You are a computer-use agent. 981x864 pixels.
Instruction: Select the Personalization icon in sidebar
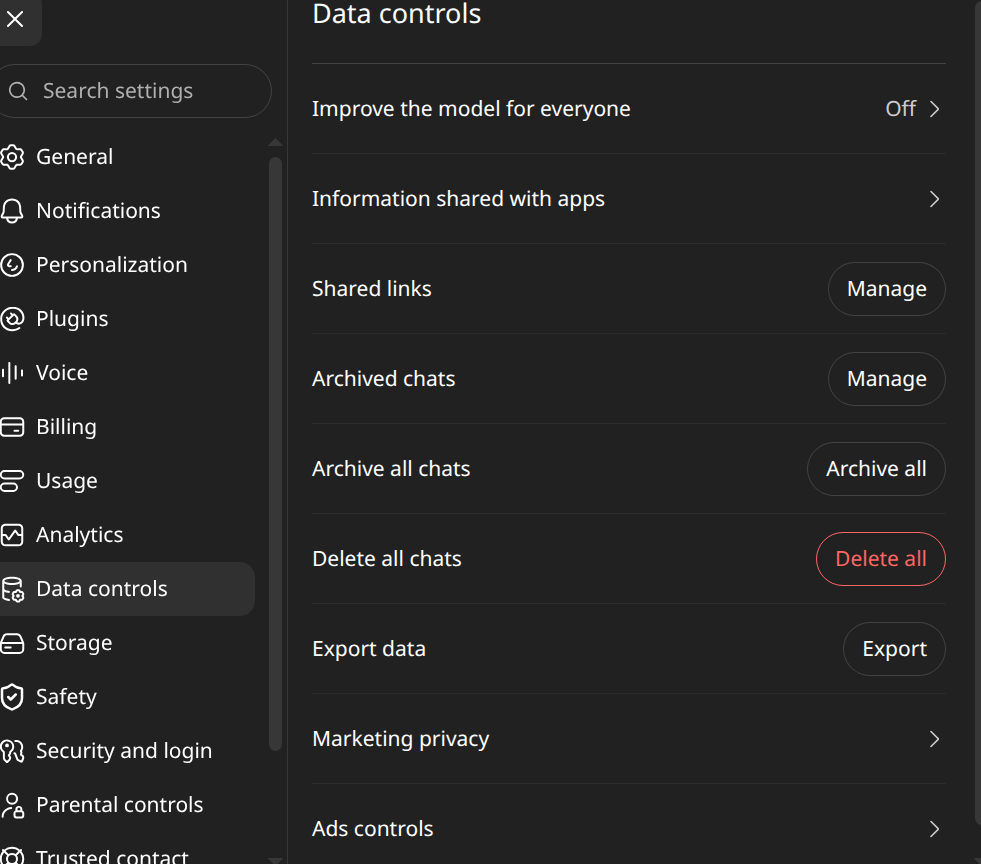click(12, 265)
